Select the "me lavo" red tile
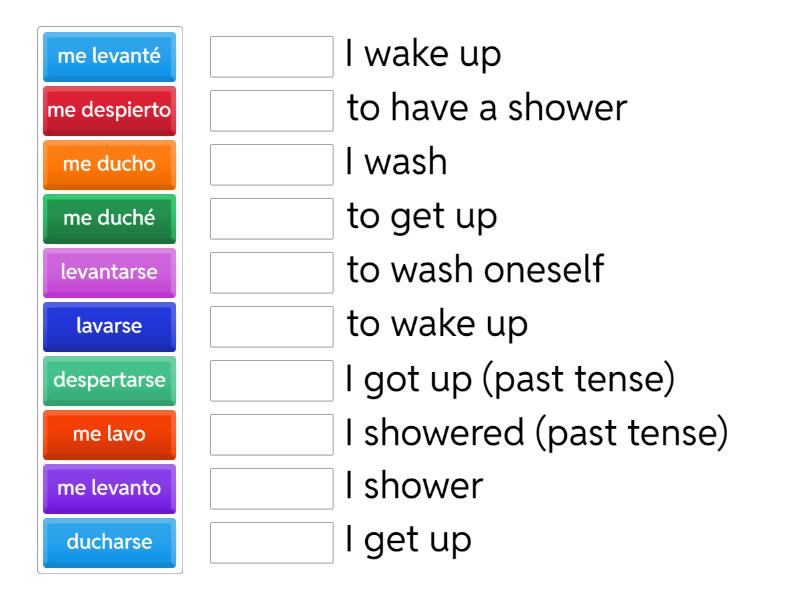800x600 pixels. (x=108, y=435)
